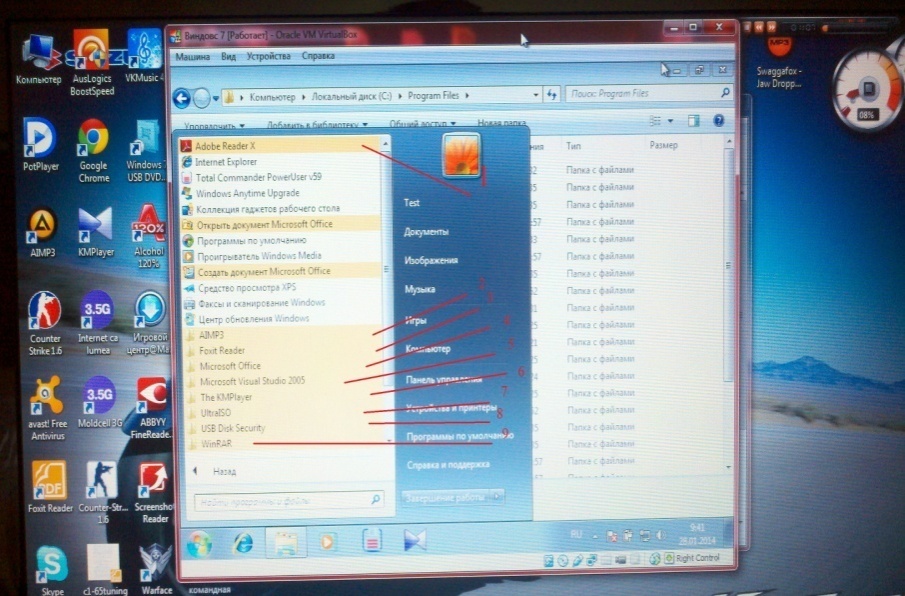
Task: Open Windows Media Player from taskbar
Action: click(x=327, y=542)
